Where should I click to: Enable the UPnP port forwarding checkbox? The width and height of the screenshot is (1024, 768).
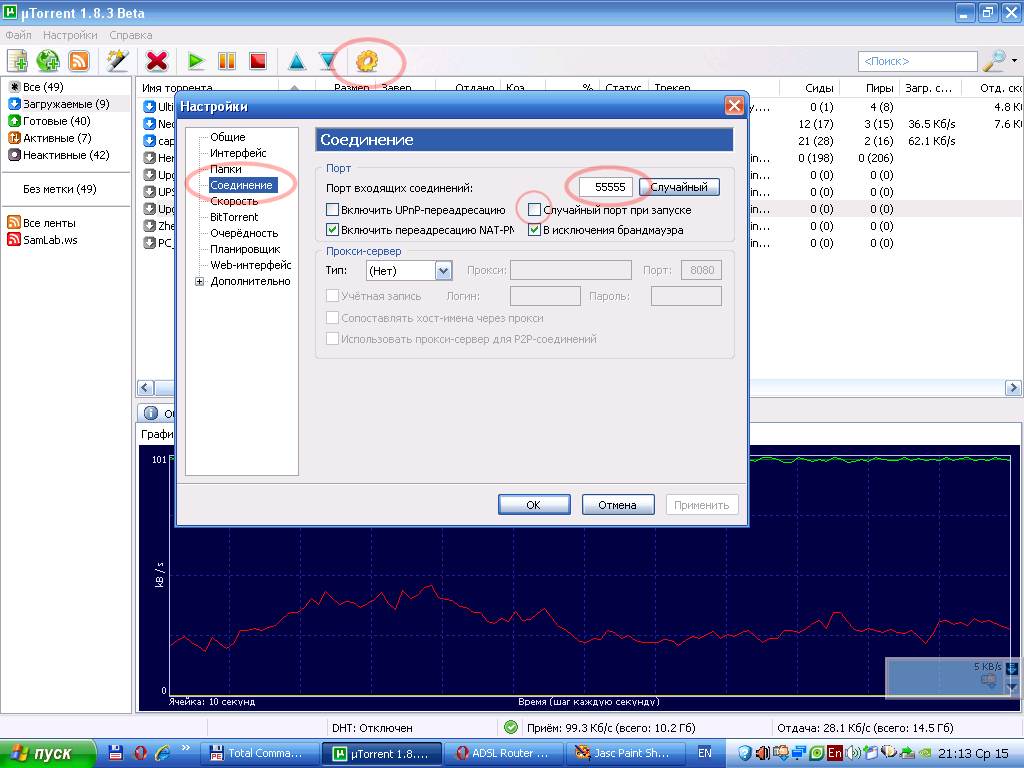pyautogui.click(x=333, y=210)
